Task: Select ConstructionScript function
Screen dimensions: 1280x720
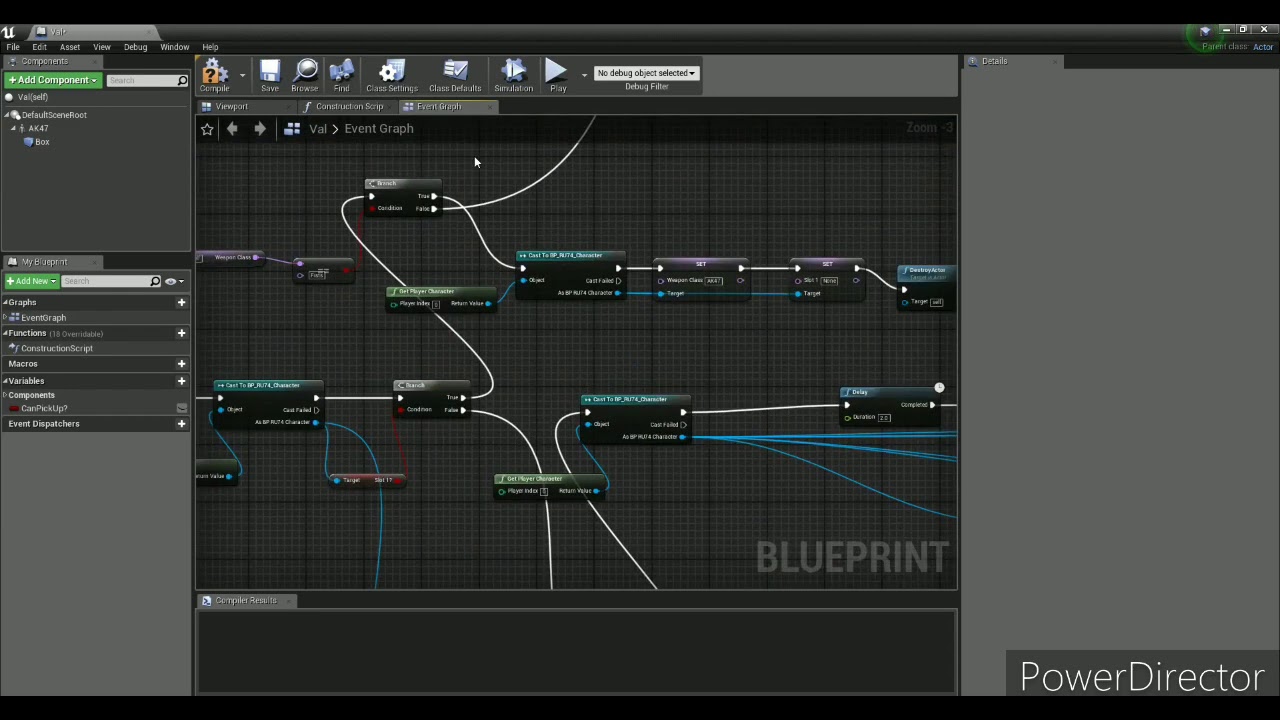Action: coord(56,348)
